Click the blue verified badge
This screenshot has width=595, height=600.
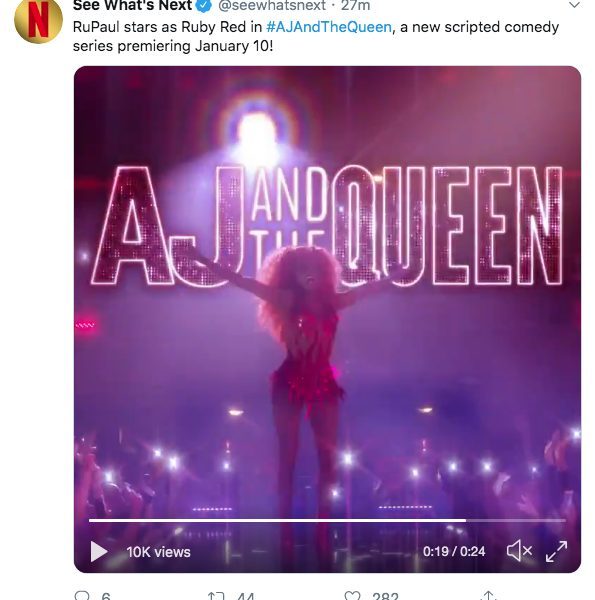tap(204, 5)
